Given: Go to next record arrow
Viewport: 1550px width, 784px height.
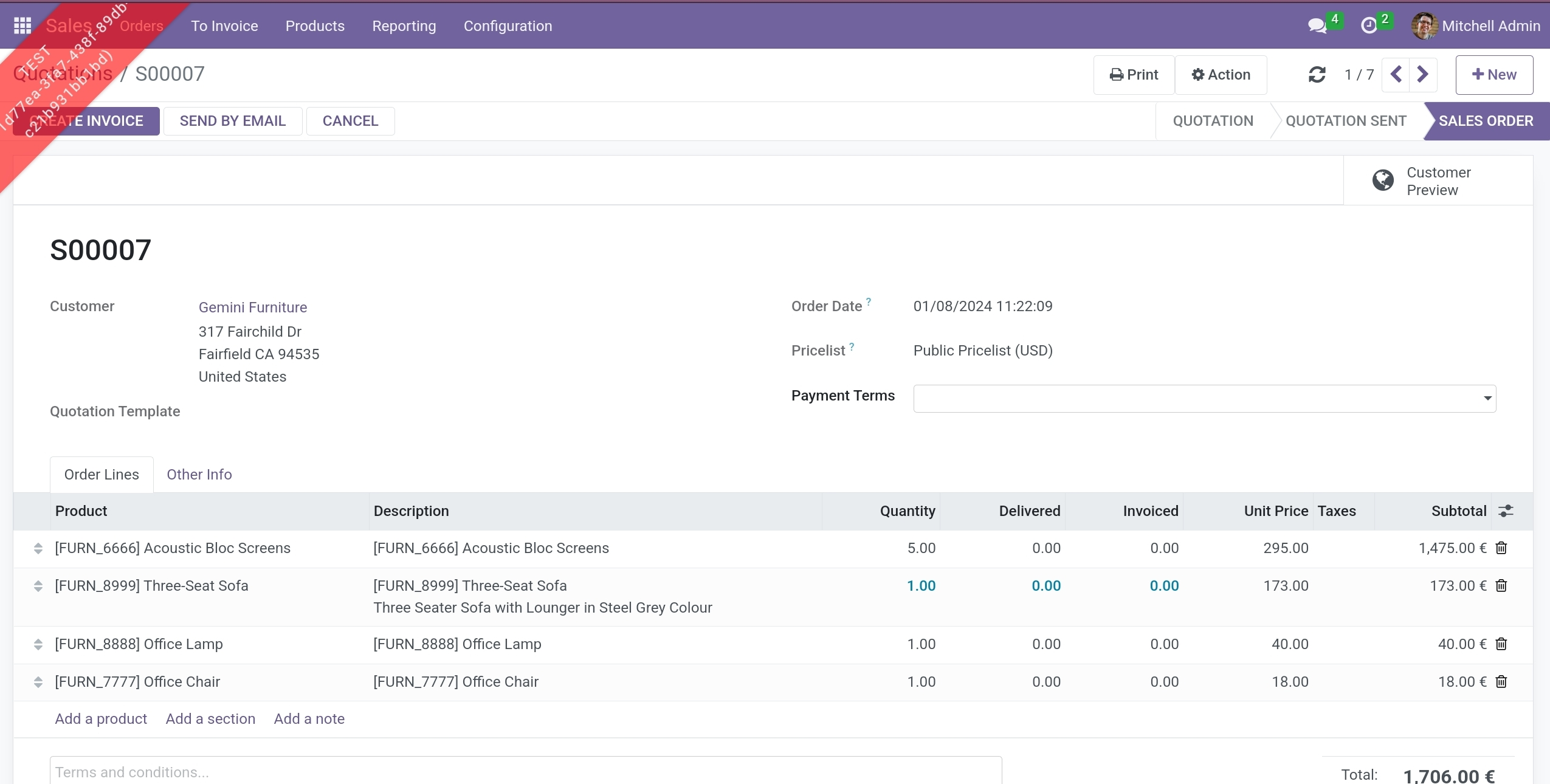Looking at the screenshot, I should point(1423,75).
